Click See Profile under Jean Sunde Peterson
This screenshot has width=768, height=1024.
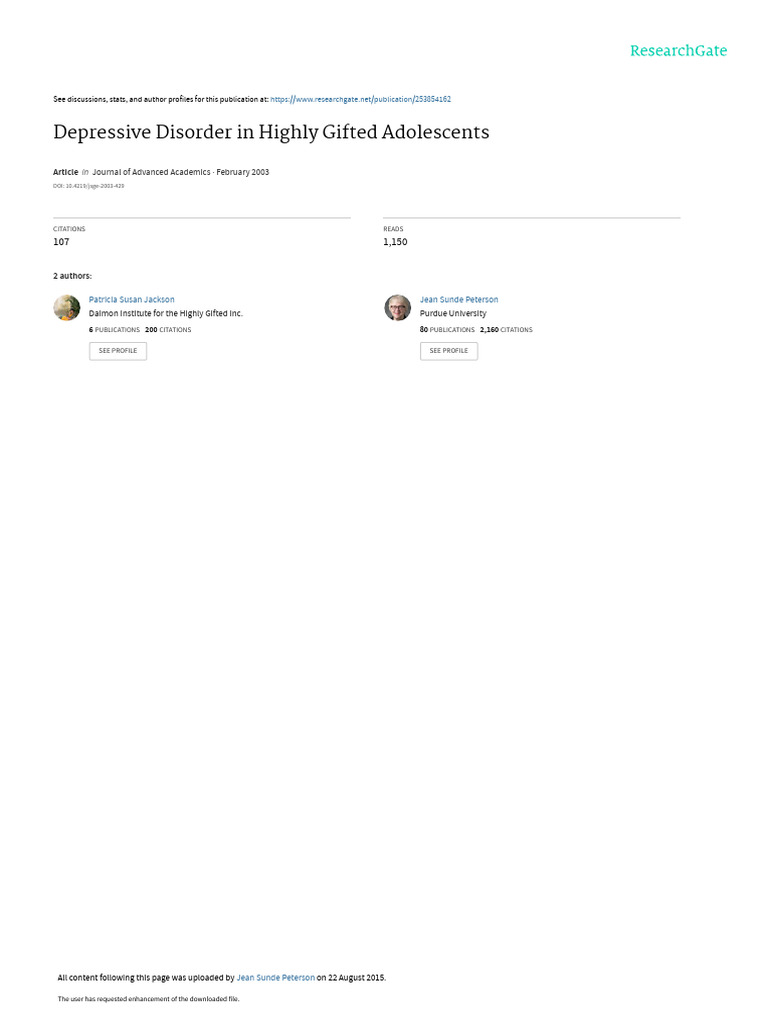(x=449, y=351)
